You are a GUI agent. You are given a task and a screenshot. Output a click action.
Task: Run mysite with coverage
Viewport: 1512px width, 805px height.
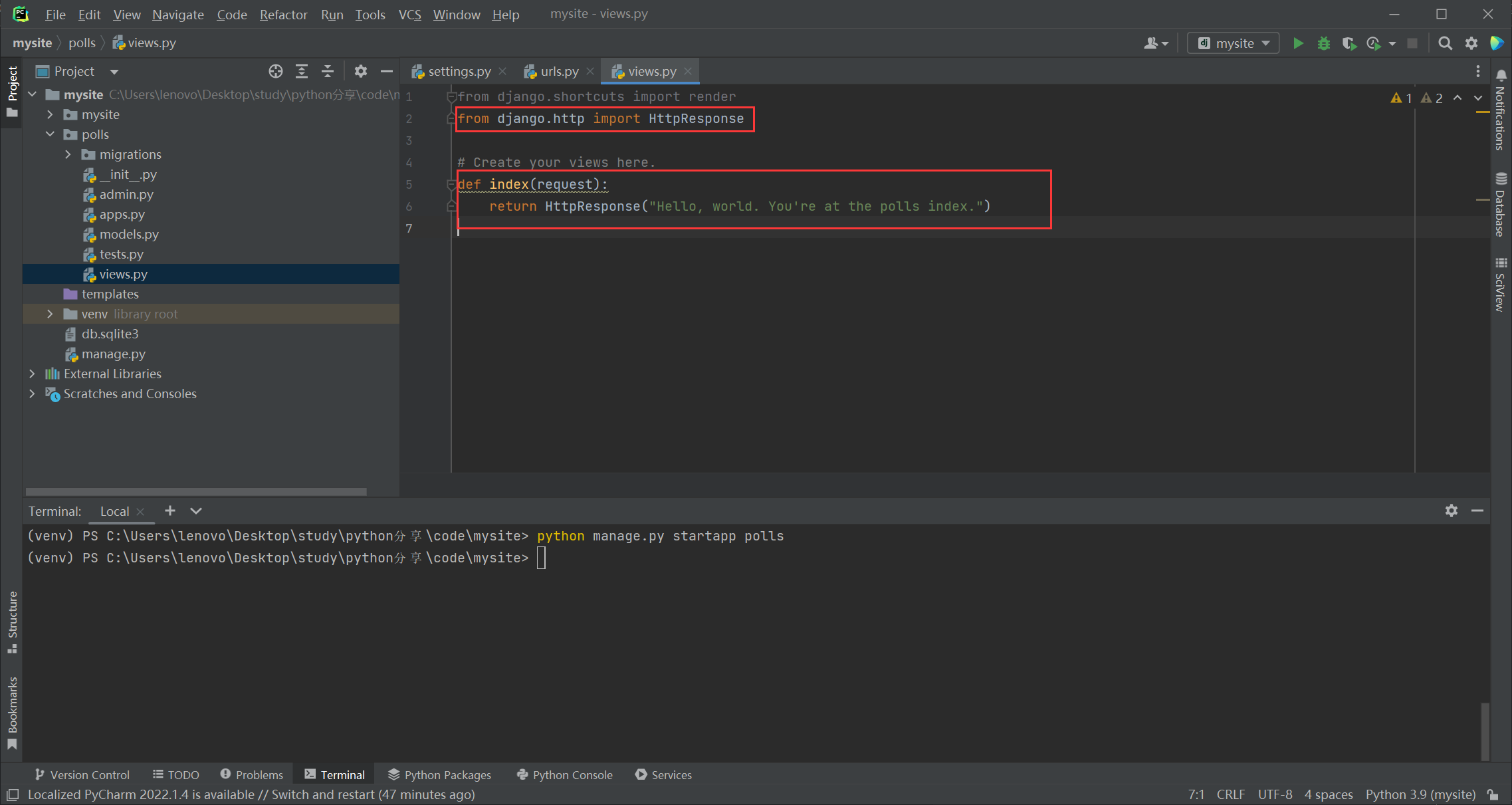1349,43
